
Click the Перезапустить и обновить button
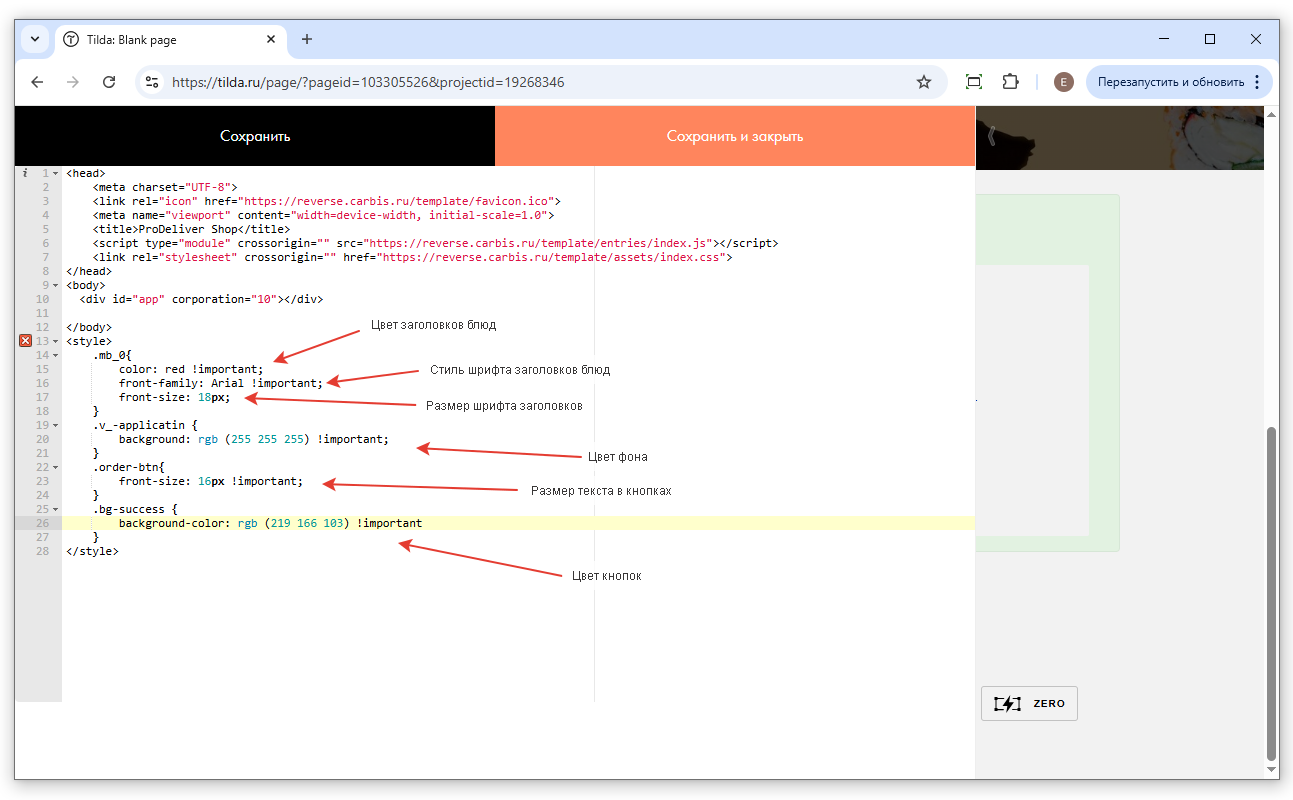[1170, 82]
